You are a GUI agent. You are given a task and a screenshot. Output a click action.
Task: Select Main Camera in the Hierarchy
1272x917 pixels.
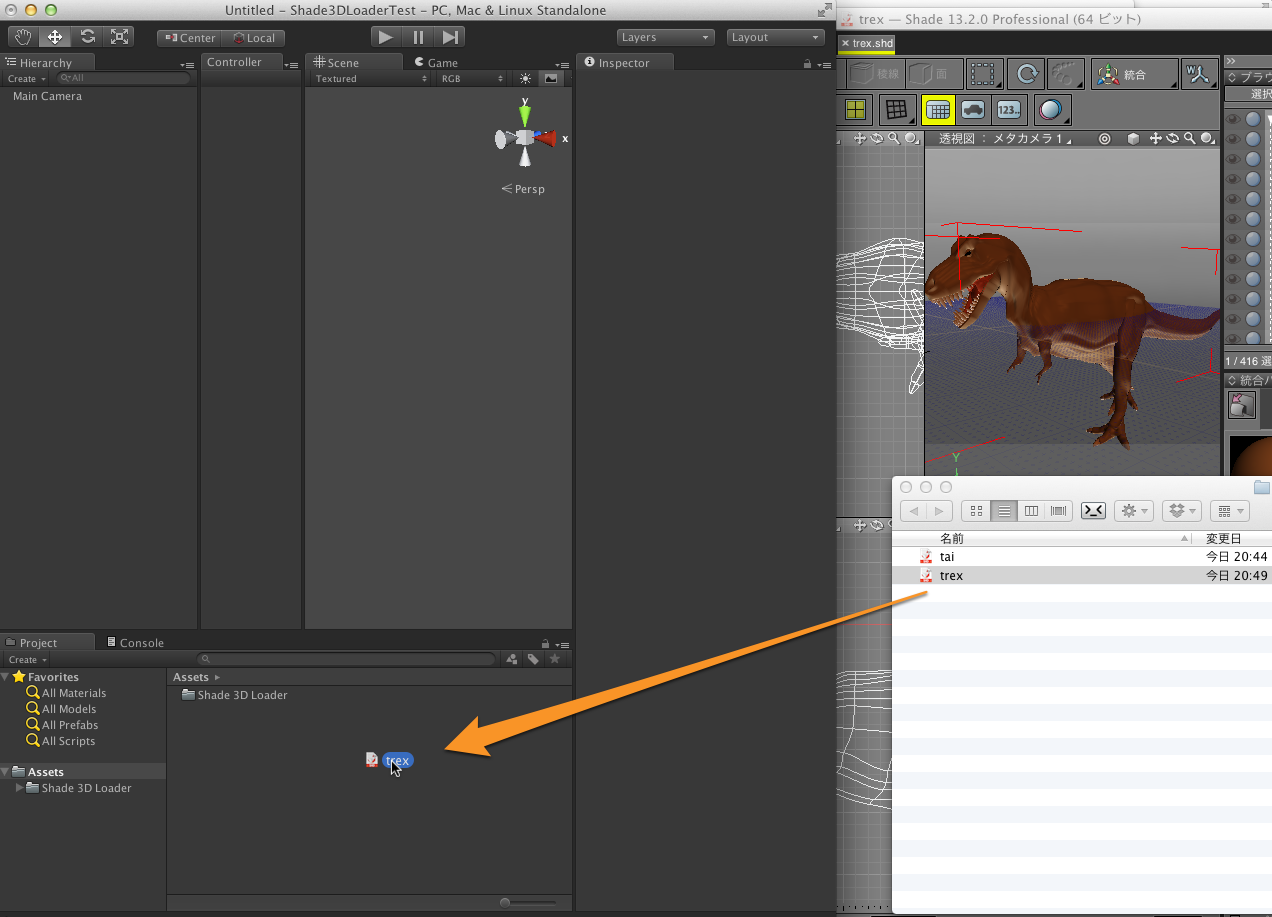[x=47, y=96]
